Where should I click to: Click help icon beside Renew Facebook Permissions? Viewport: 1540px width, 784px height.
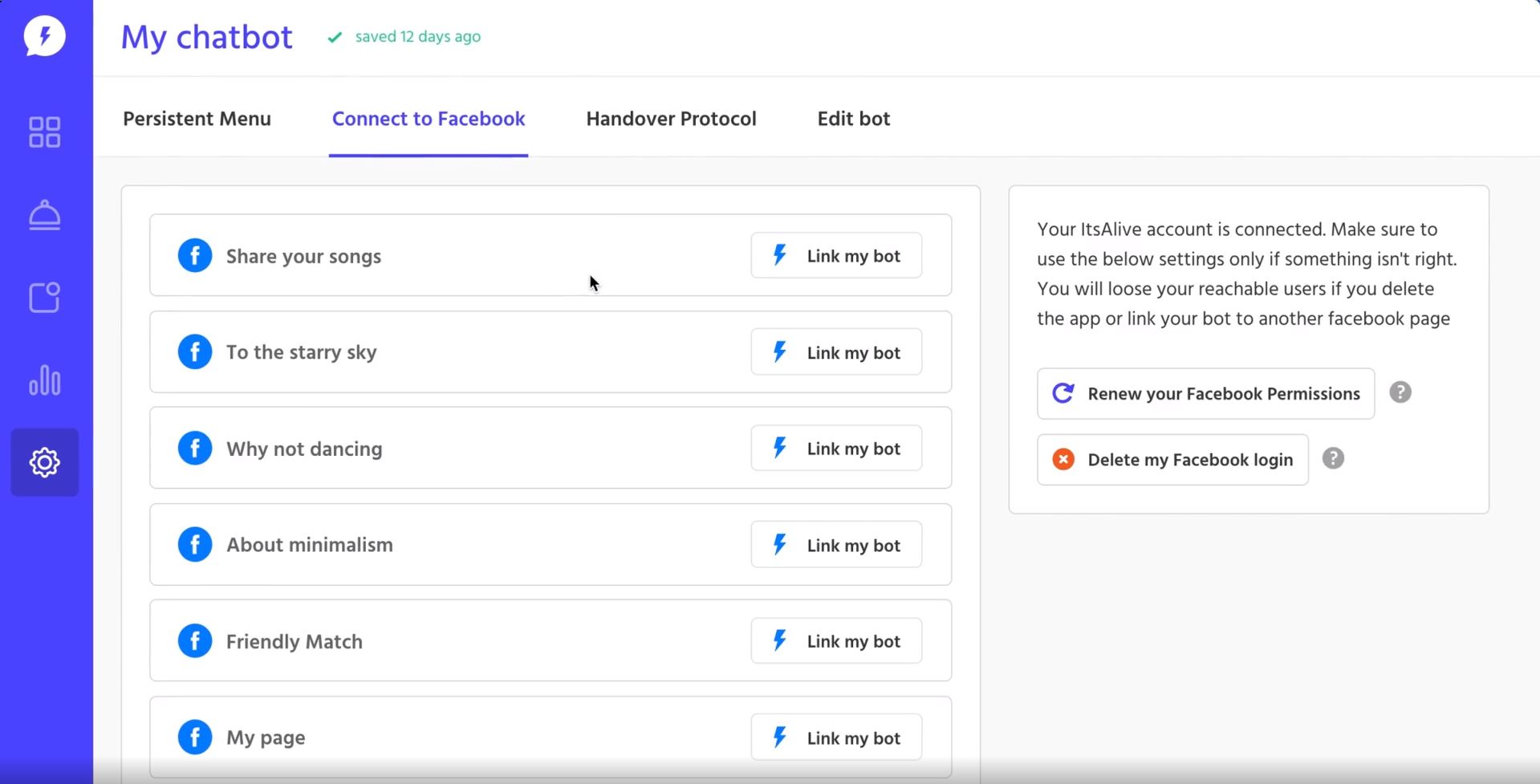[1400, 392]
